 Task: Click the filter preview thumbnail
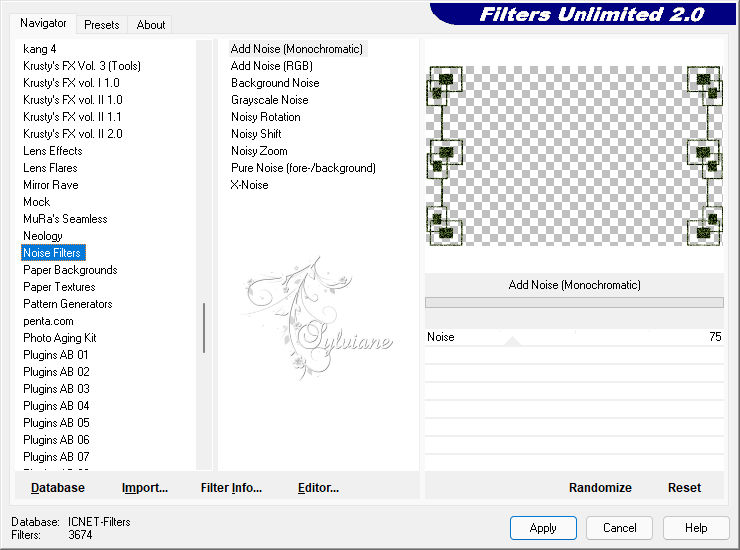point(574,156)
